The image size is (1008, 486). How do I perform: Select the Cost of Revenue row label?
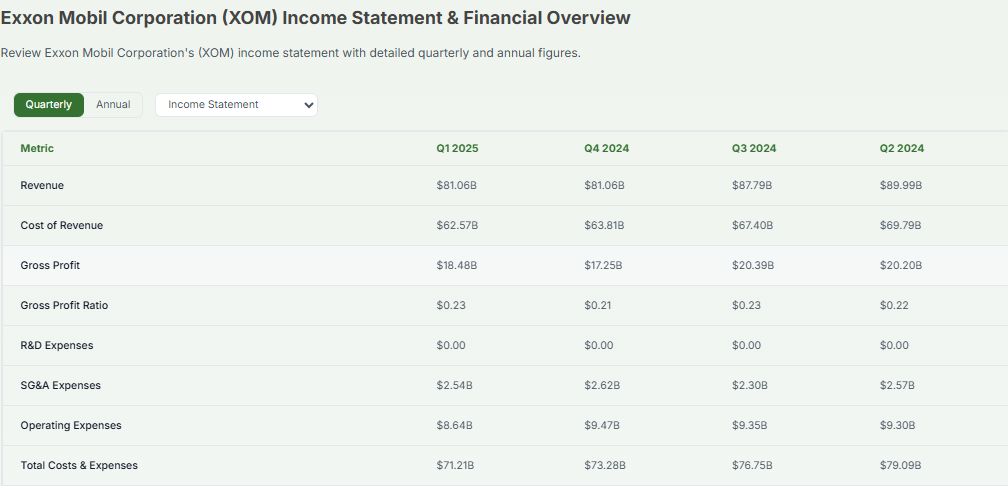click(62, 225)
